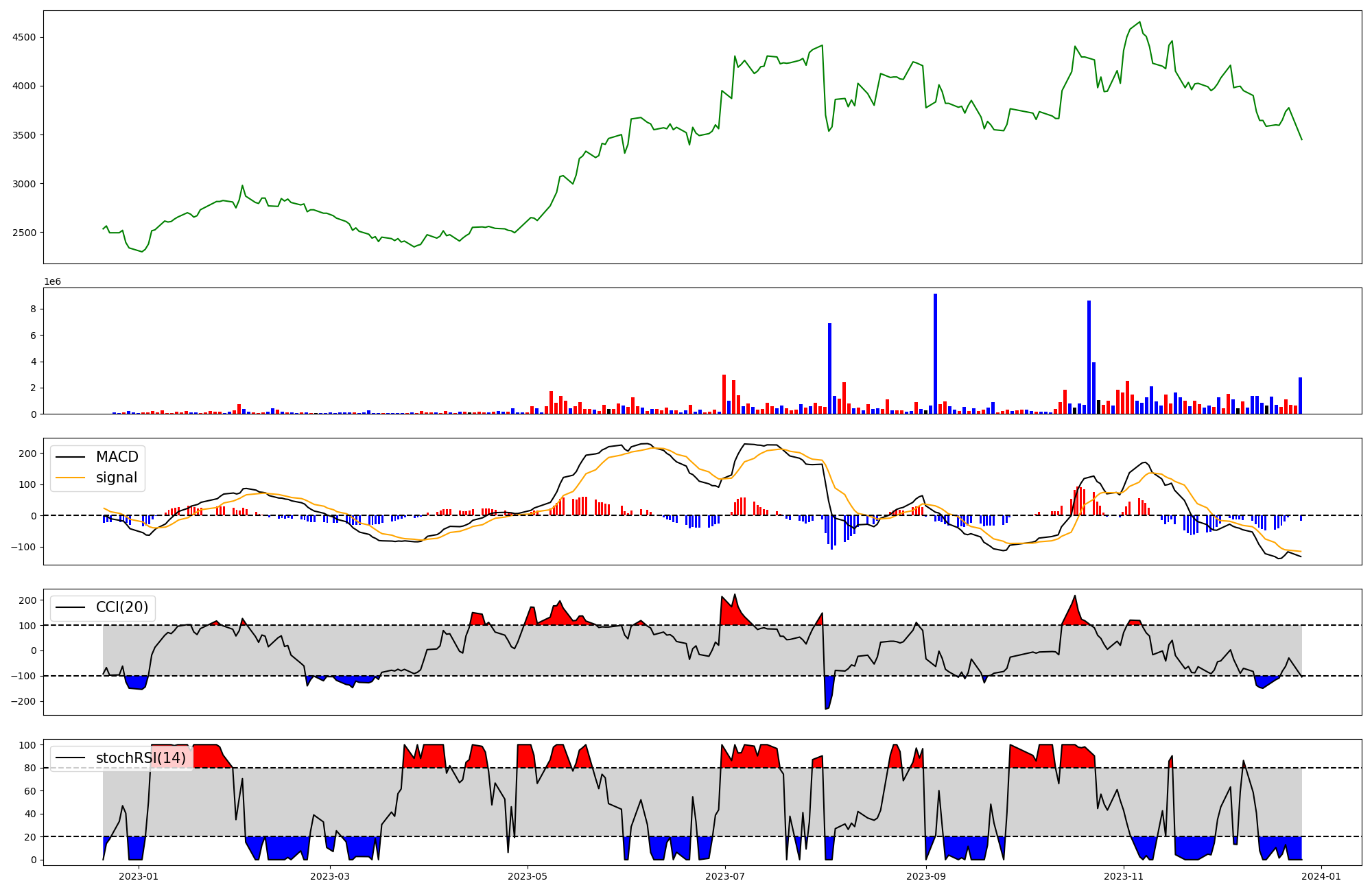This screenshot has height=892, width=1372.
Task: Click the volume axis tick label 8
Action: (32, 309)
